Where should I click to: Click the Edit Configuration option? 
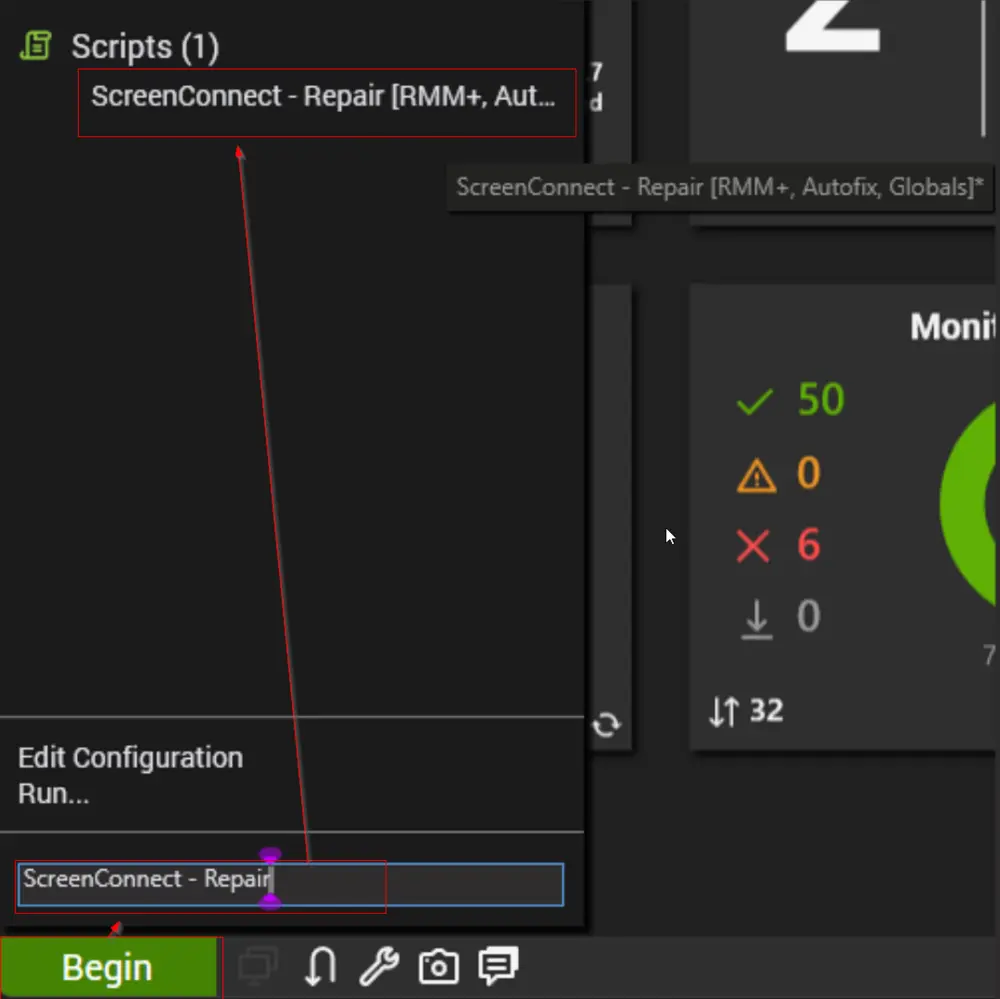[131, 758]
